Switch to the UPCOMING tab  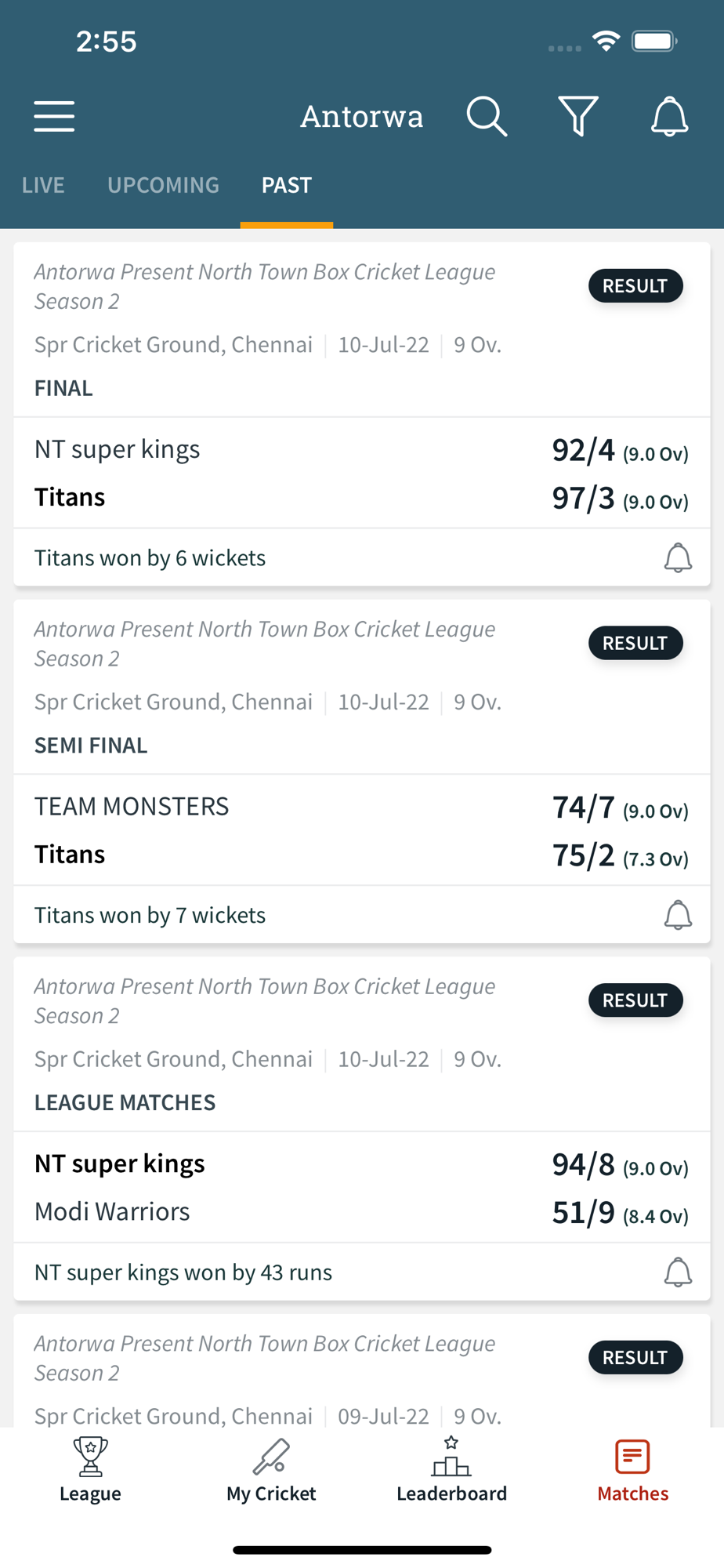[x=163, y=185]
